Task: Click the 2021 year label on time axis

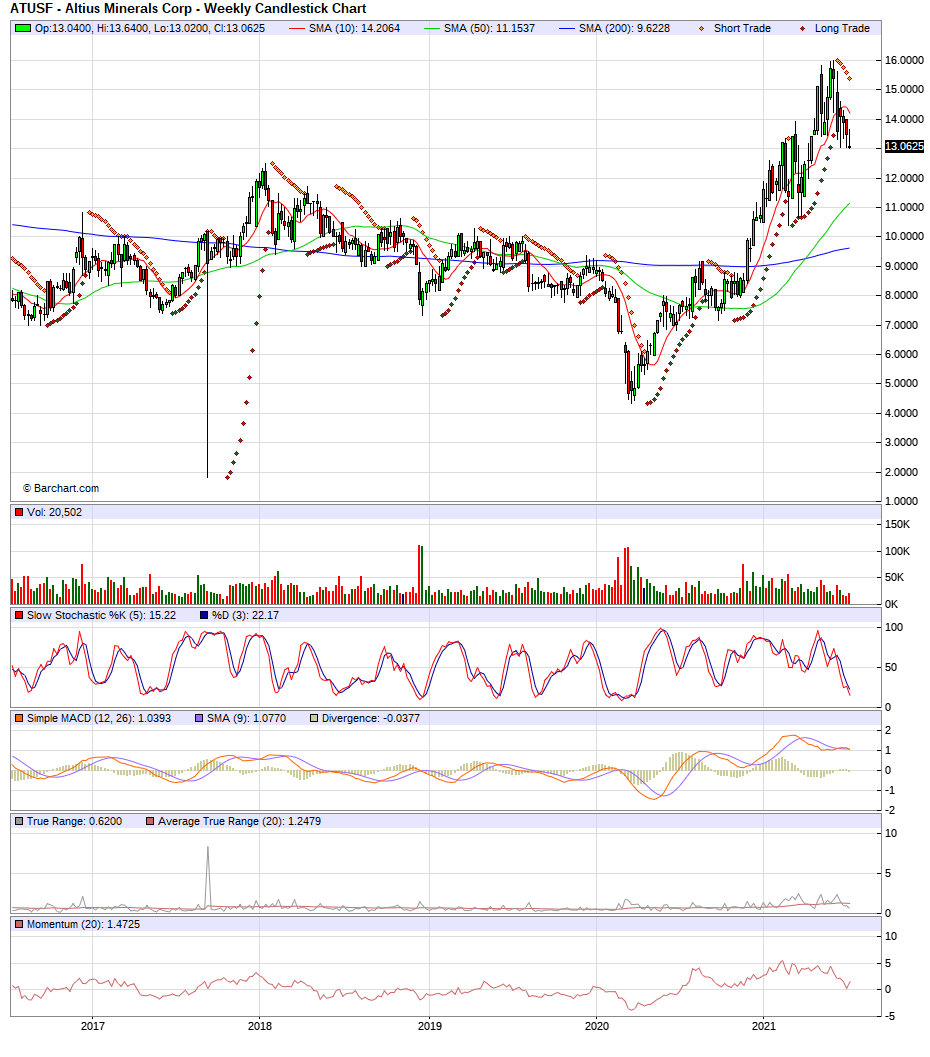Action: 764,1026
